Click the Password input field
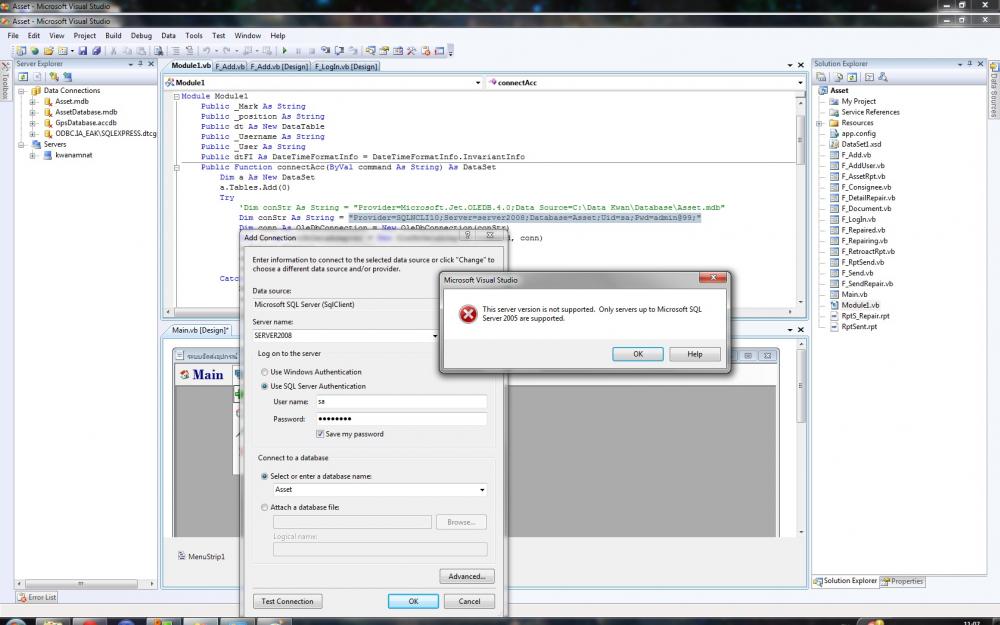Image resolution: width=1000 pixels, height=625 pixels. (401, 419)
